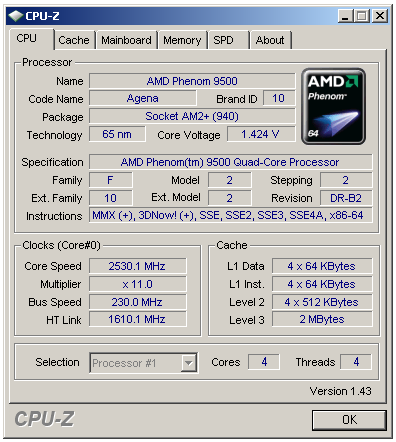This screenshot has width=396, height=442.
Task: Click the Core Speed value 2530.1 MHz
Action: tap(138, 266)
